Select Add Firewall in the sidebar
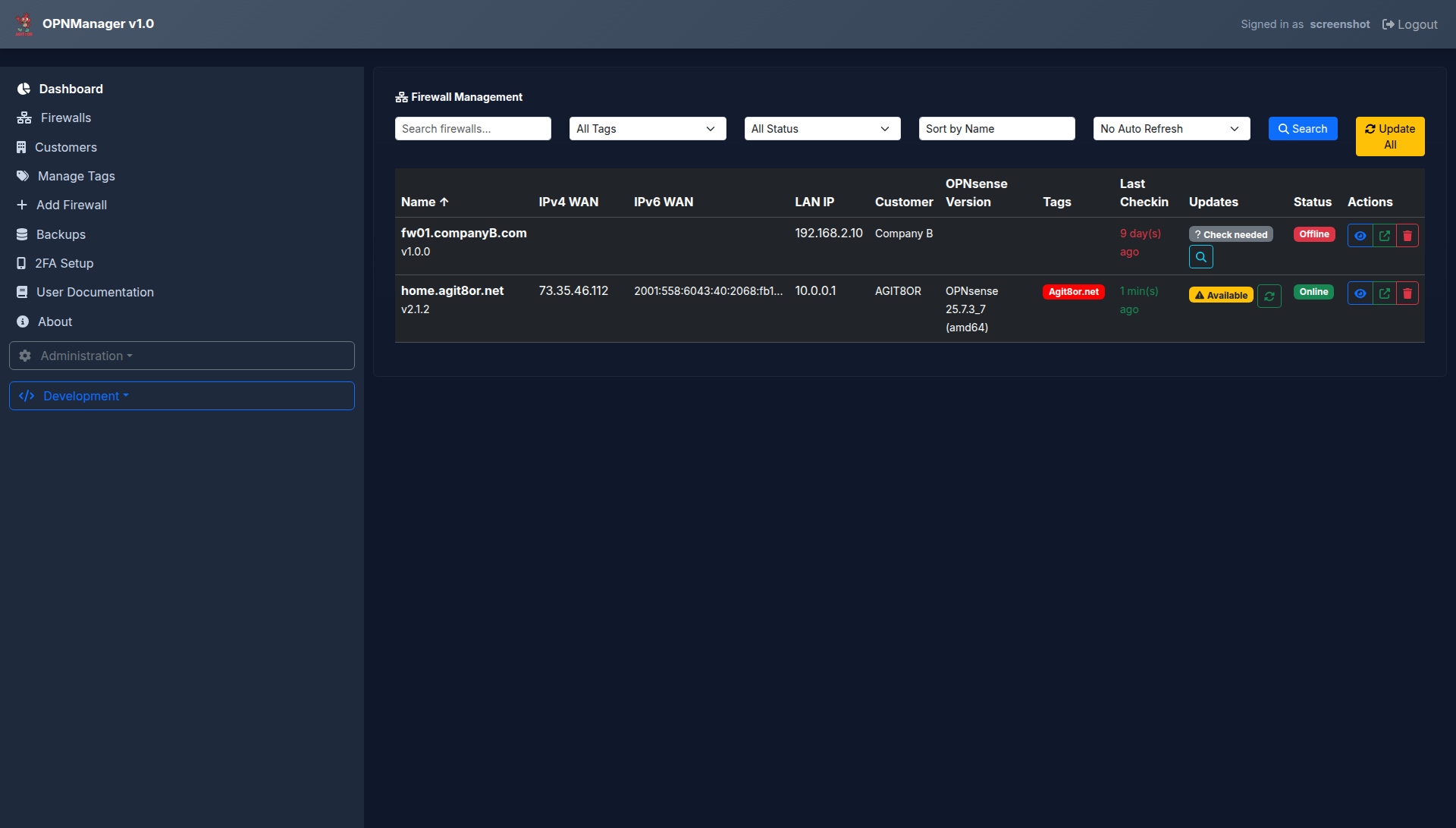This screenshot has width=1456, height=828. tap(61, 205)
